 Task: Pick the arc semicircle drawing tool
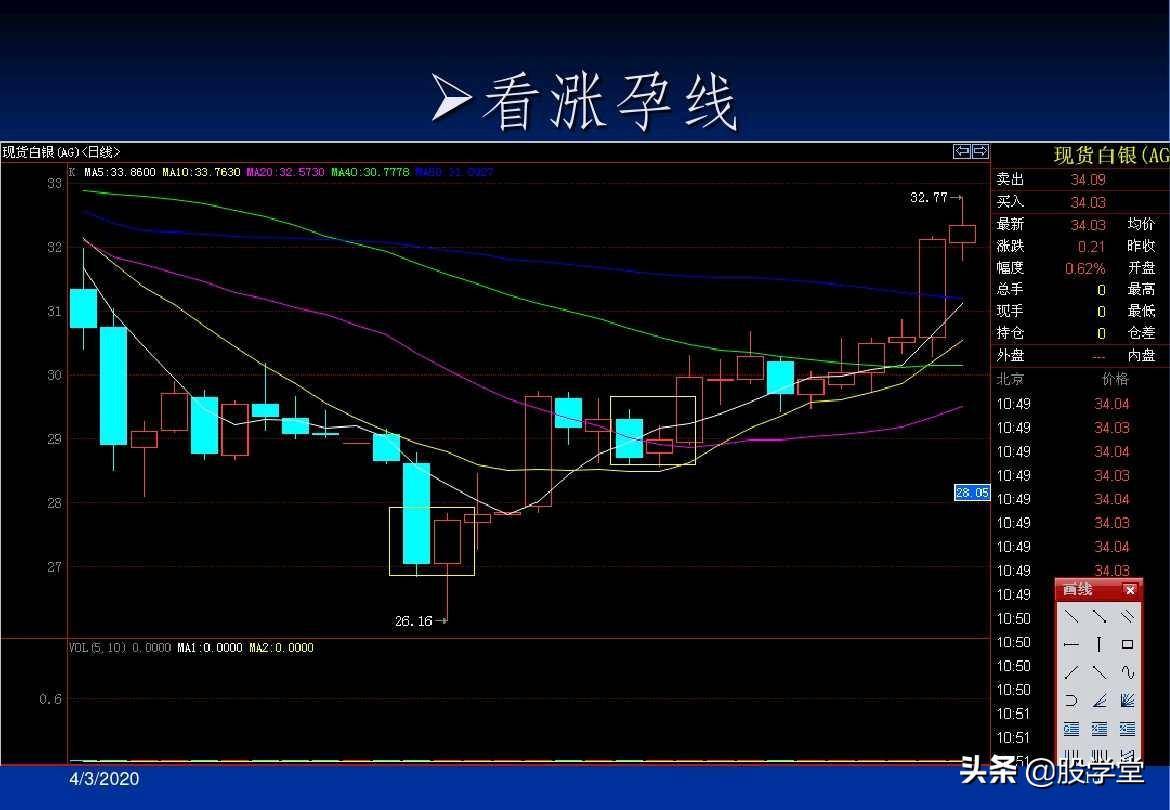point(1072,700)
